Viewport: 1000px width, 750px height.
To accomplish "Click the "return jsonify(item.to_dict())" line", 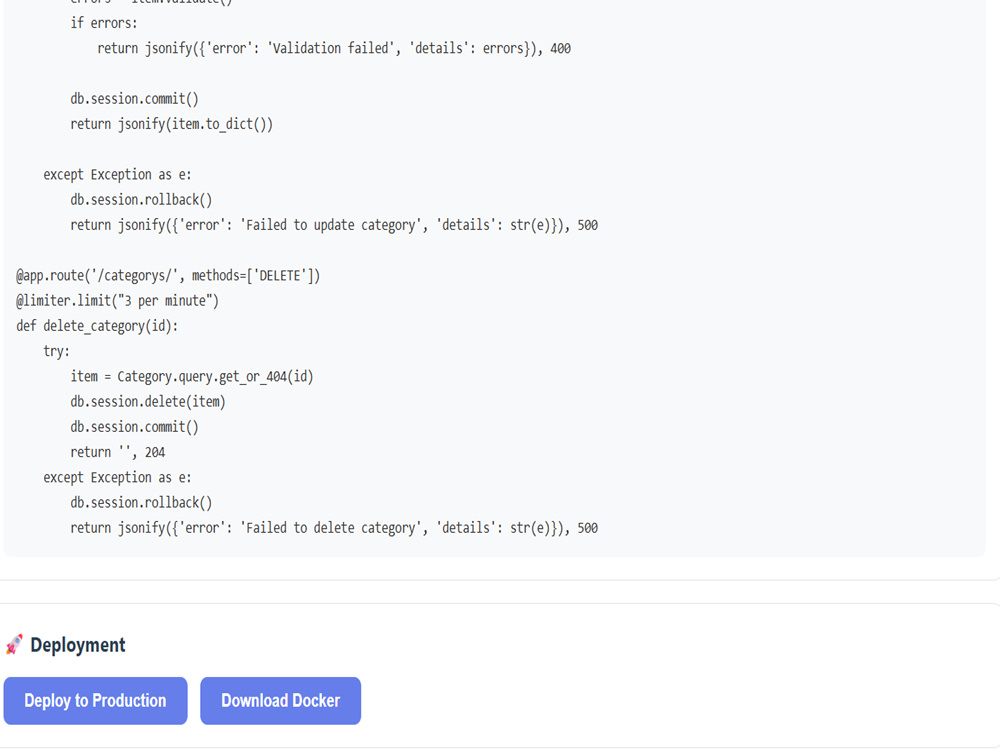I will (x=172, y=124).
